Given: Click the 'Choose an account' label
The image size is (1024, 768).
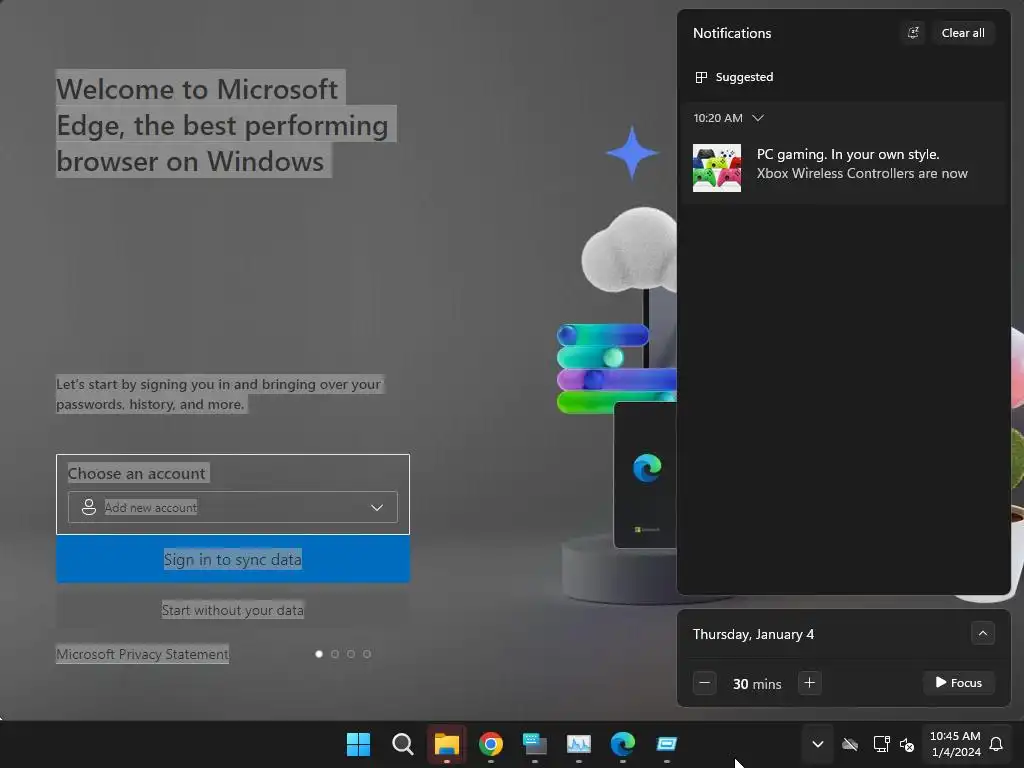Looking at the screenshot, I should click(x=136, y=473).
